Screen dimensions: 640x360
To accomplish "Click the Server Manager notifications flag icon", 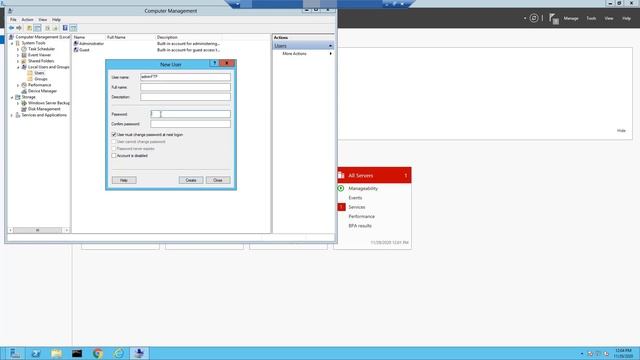I will coord(553,18).
